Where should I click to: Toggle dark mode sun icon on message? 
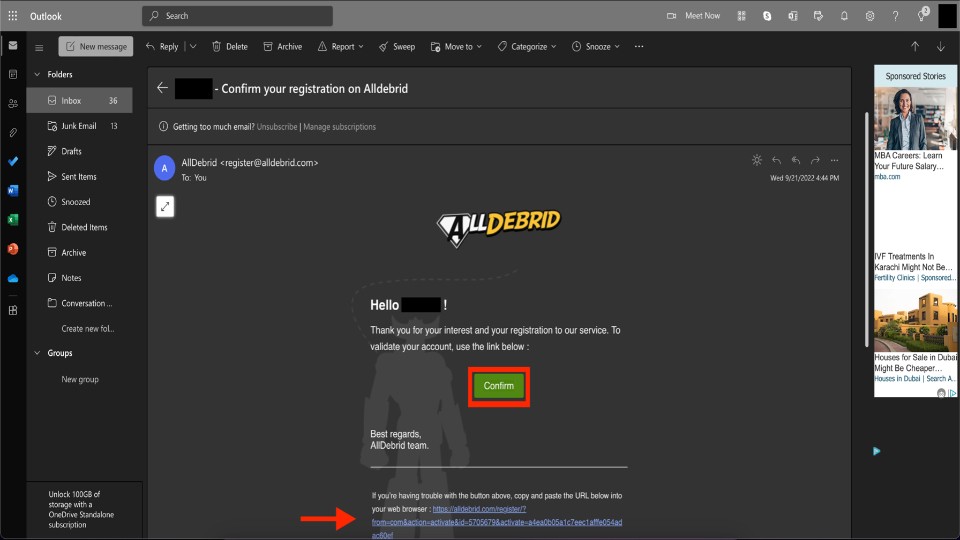click(757, 160)
